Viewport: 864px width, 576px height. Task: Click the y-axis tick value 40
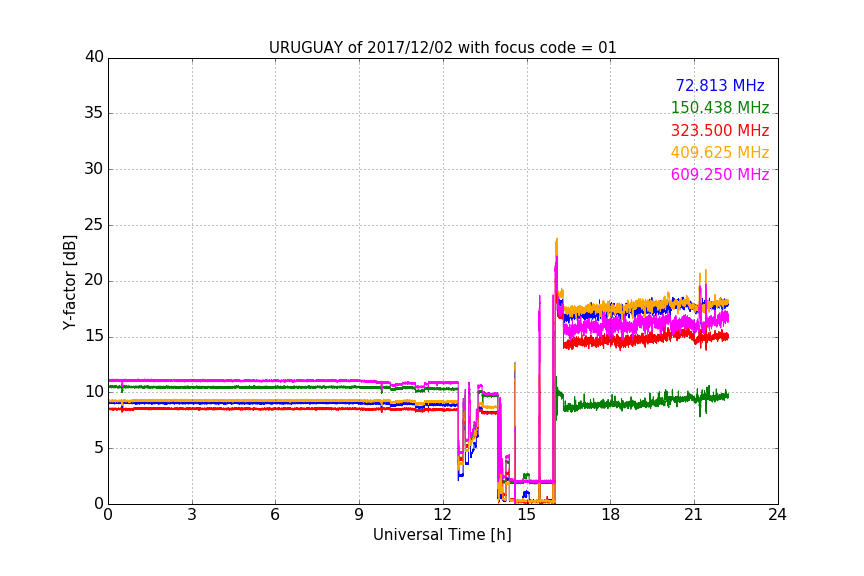[x=94, y=57]
